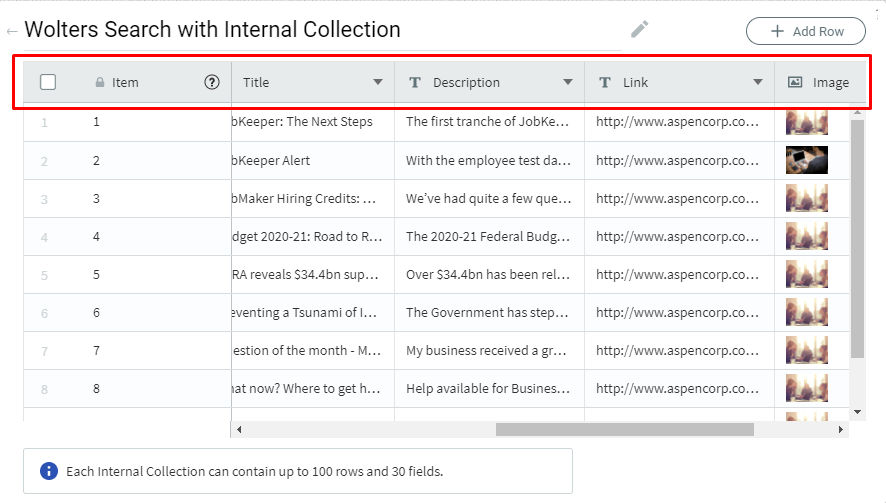Open the Item column help question mark

click(x=212, y=83)
